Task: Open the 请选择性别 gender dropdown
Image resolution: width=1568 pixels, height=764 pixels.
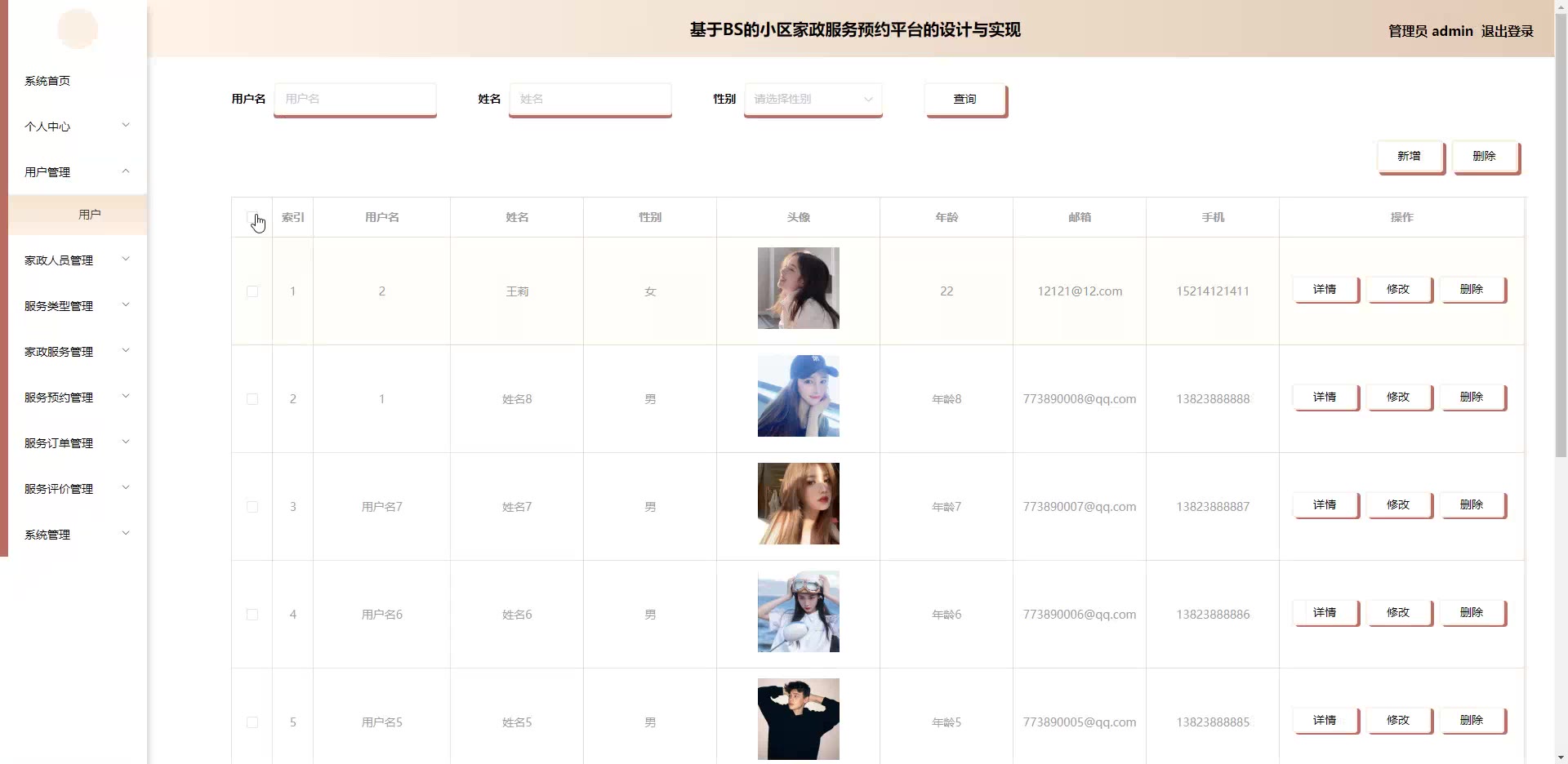Action: point(813,99)
